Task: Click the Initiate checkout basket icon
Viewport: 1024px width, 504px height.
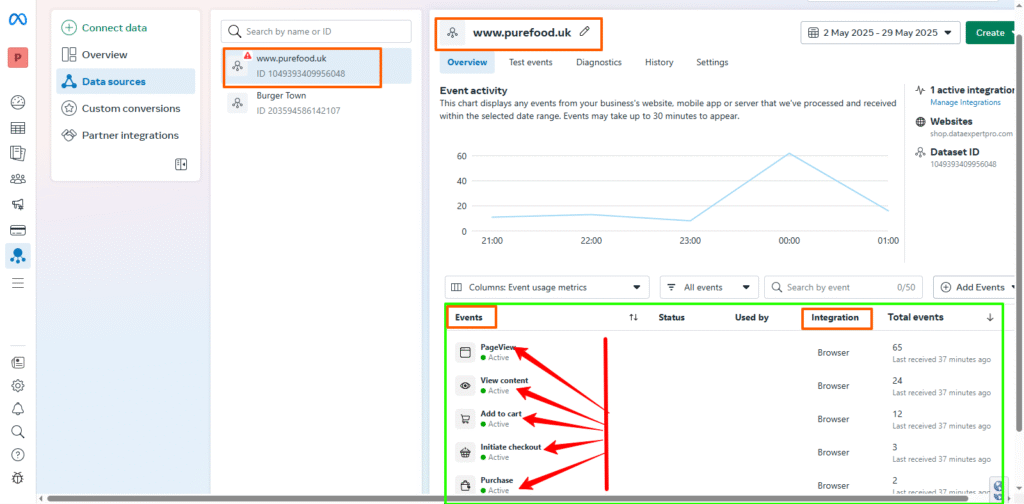Action: point(465,452)
